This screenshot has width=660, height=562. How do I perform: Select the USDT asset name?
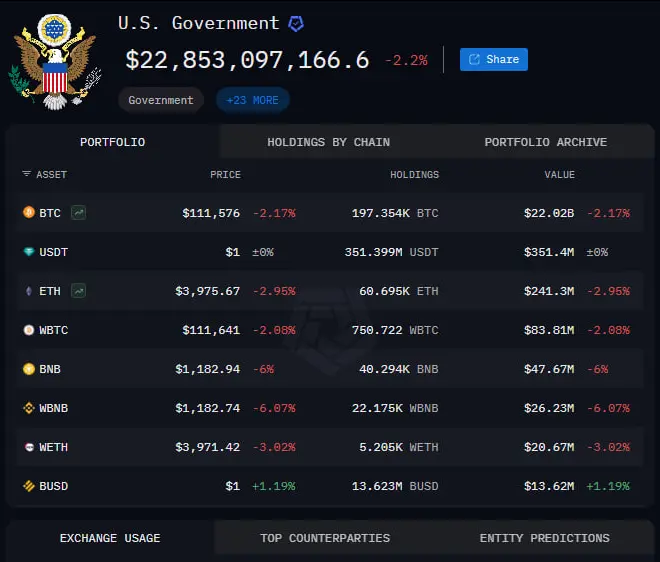pyautogui.click(x=53, y=252)
